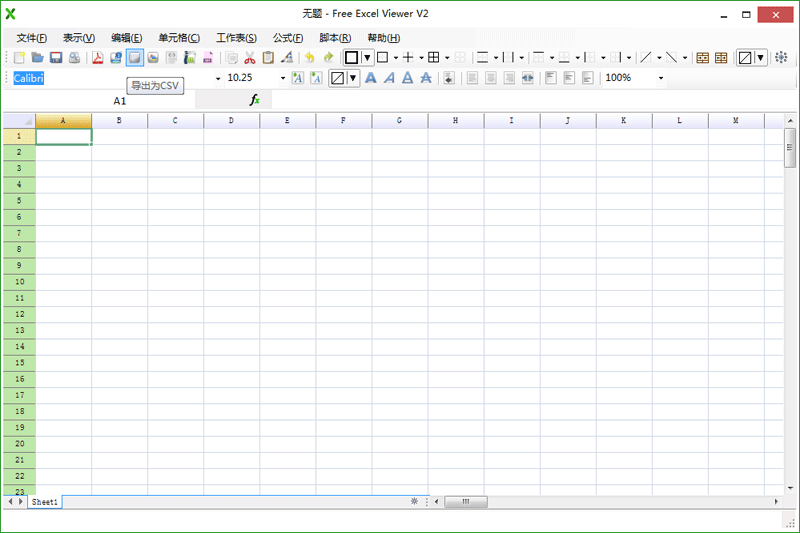
Task: Open the 表示(V) menu
Action: point(79,38)
